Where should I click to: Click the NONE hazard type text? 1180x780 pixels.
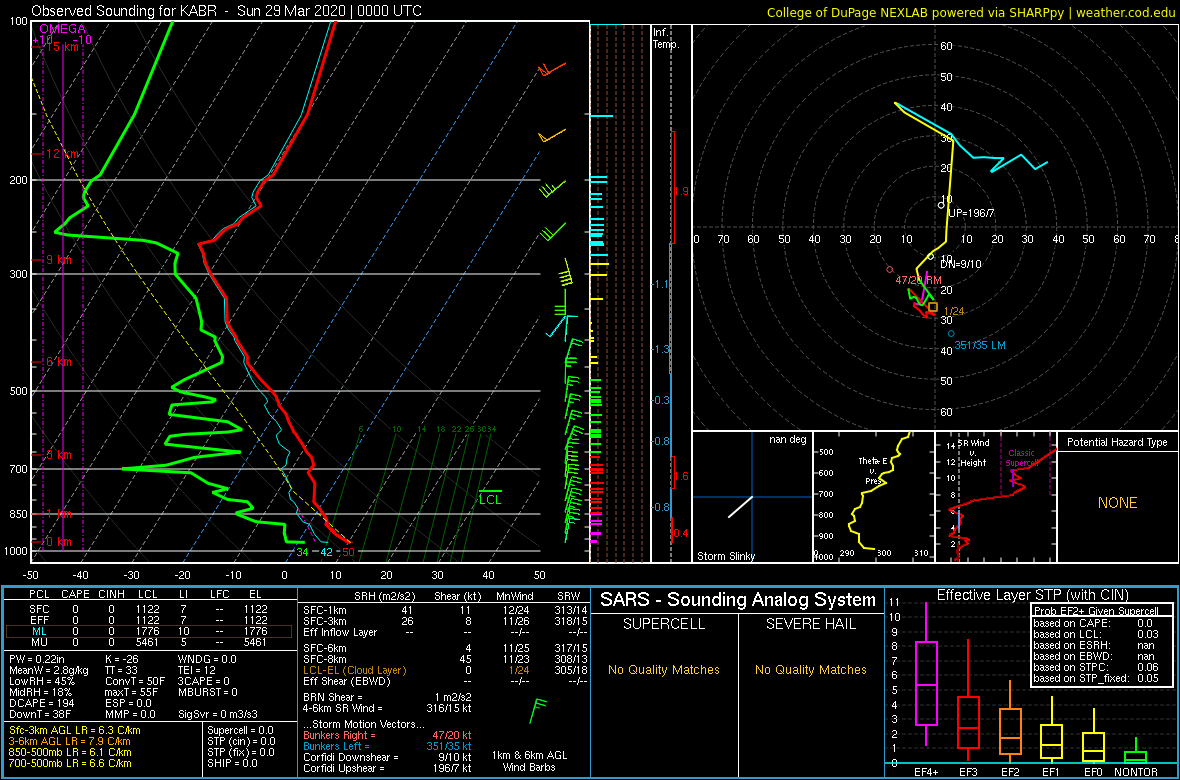point(1117,503)
